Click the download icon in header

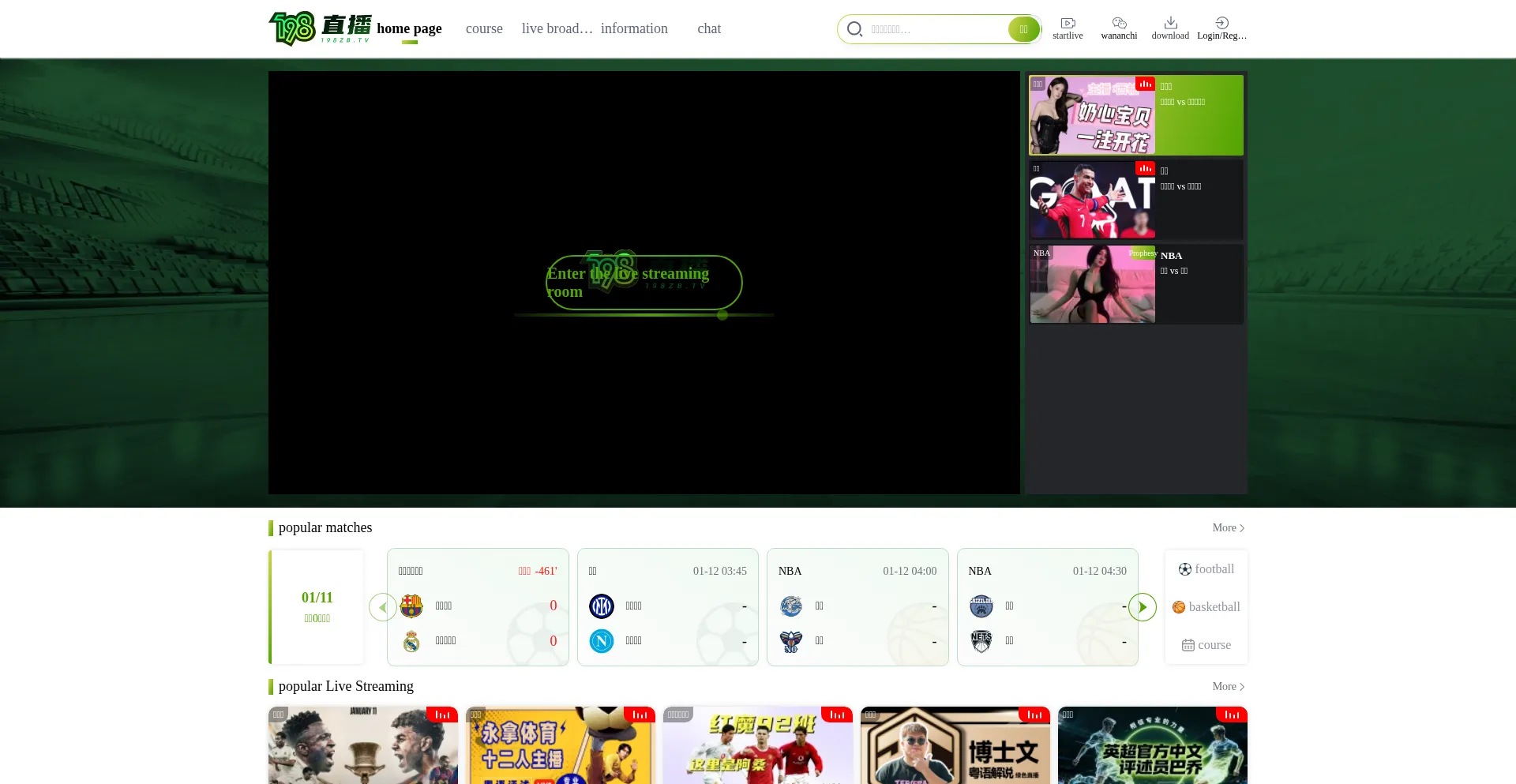point(1170,23)
